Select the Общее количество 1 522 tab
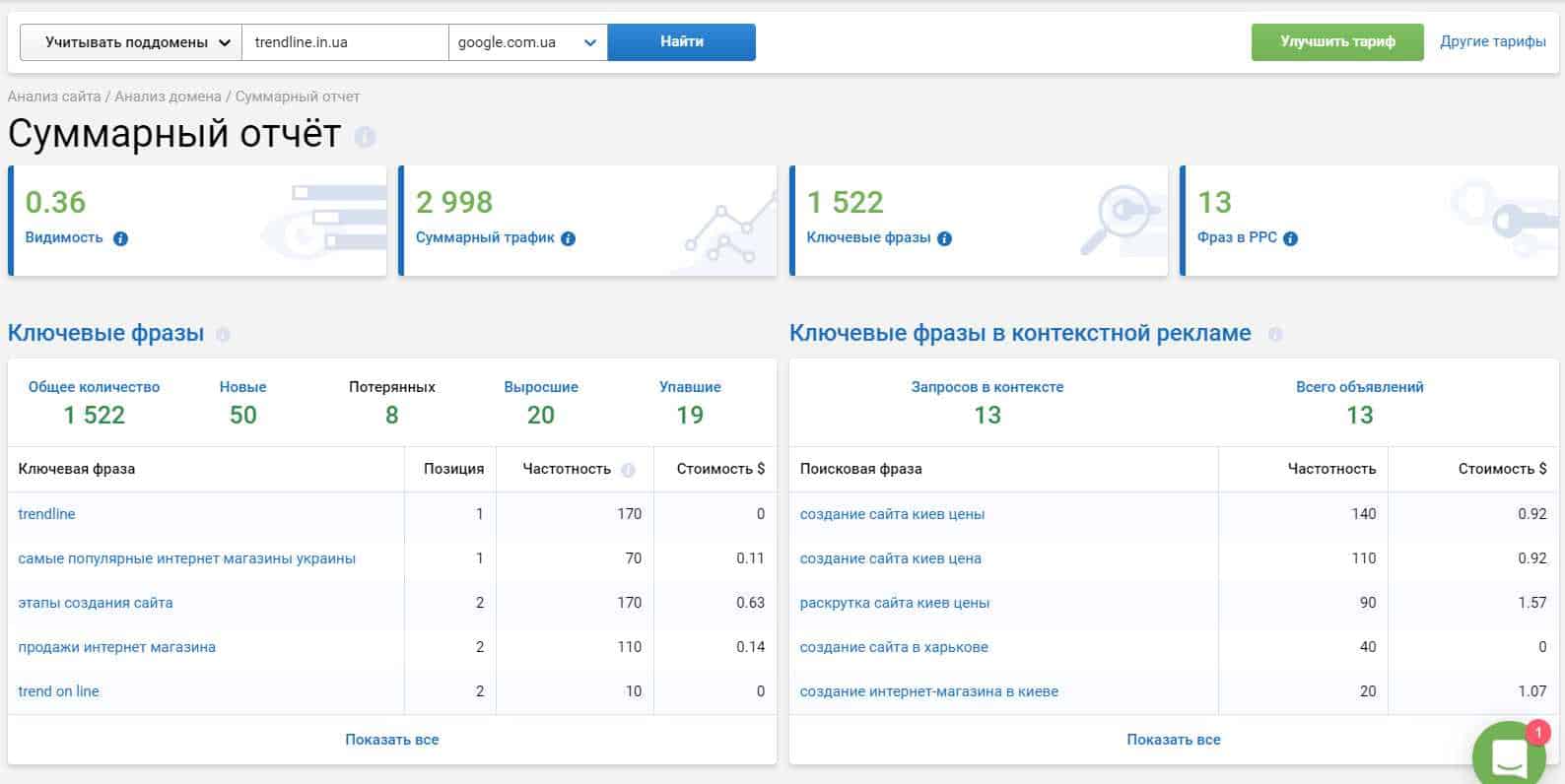Screen dimensions: 1565x784 94,403
